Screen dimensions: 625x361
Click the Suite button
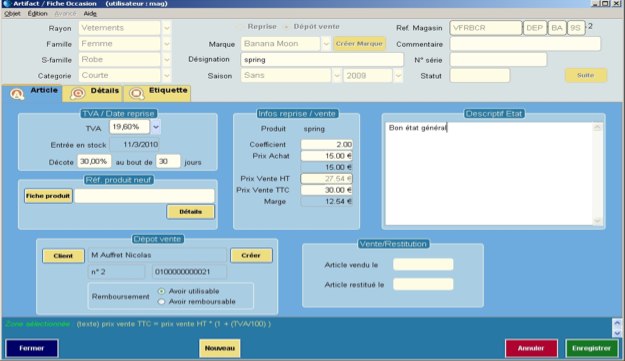(586, 75)
